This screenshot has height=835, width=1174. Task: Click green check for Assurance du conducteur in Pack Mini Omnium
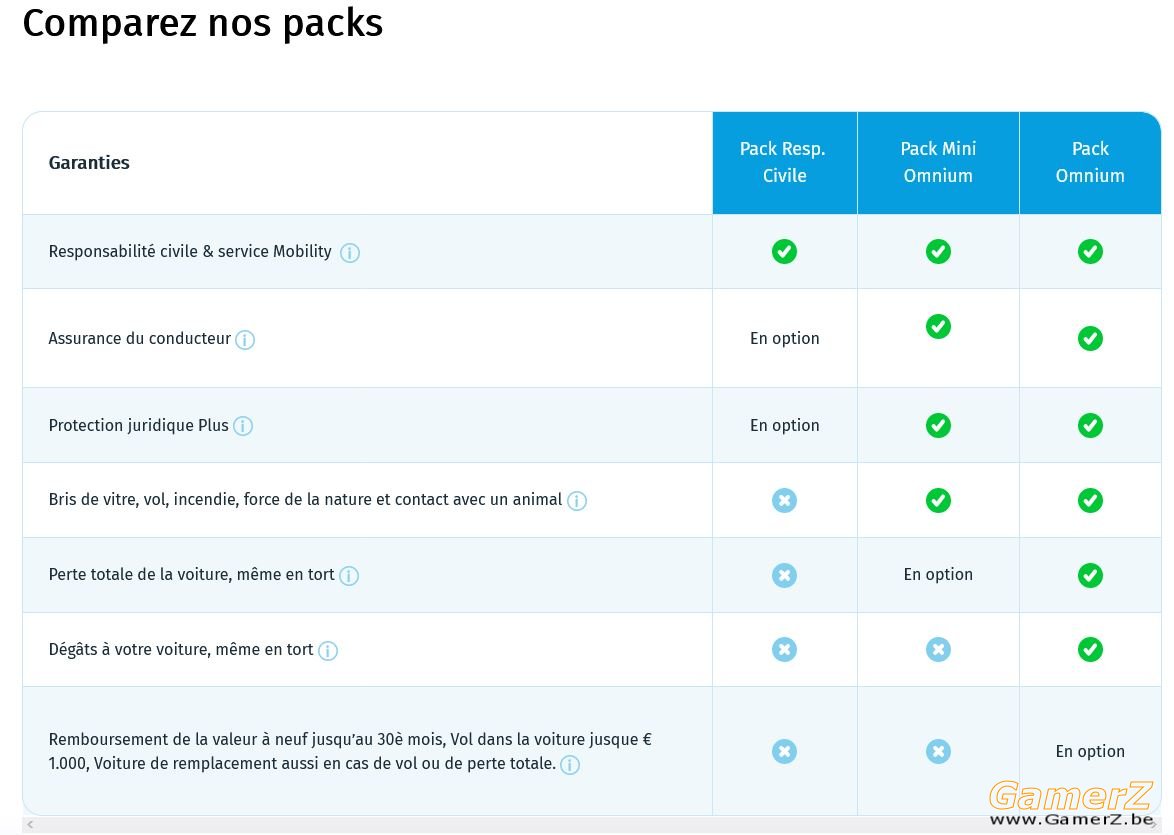point(937,327)
